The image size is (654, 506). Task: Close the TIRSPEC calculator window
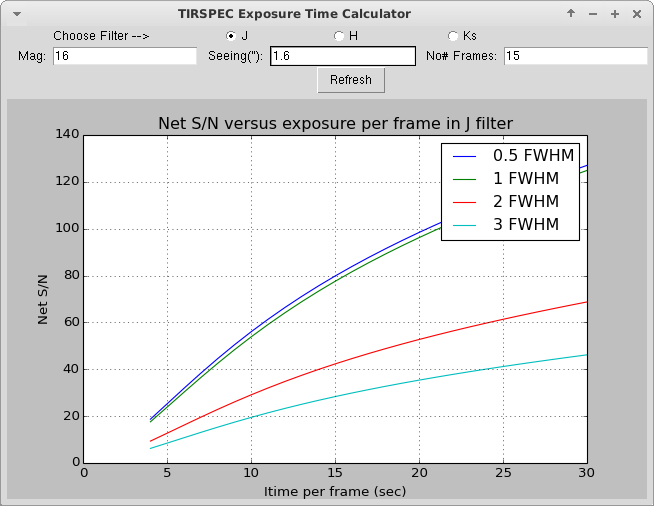pos(636,14)
